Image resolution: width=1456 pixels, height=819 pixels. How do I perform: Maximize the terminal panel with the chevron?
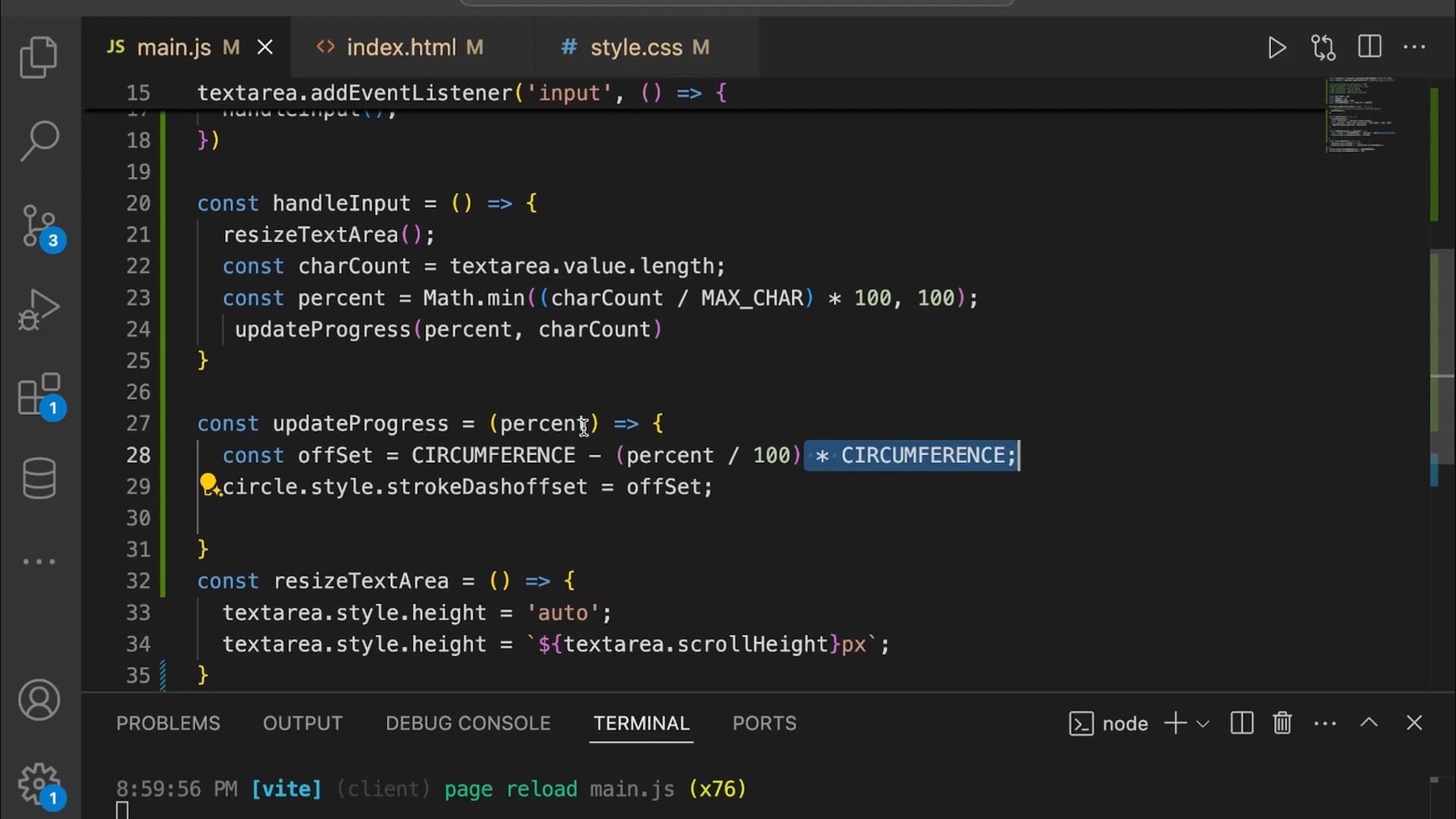point(1369,723)
